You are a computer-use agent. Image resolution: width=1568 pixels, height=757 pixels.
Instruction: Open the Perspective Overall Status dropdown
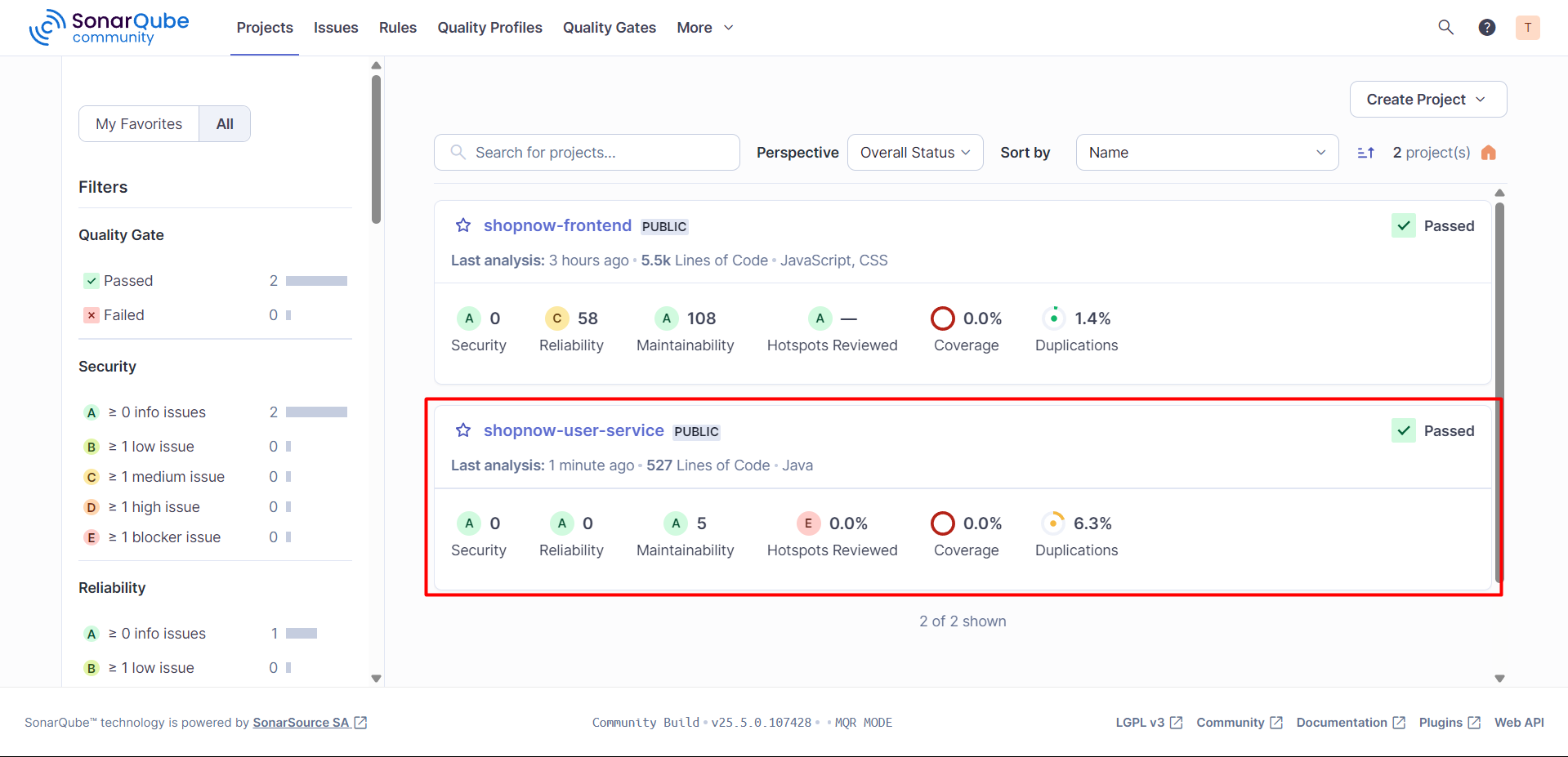coord(914,153)
